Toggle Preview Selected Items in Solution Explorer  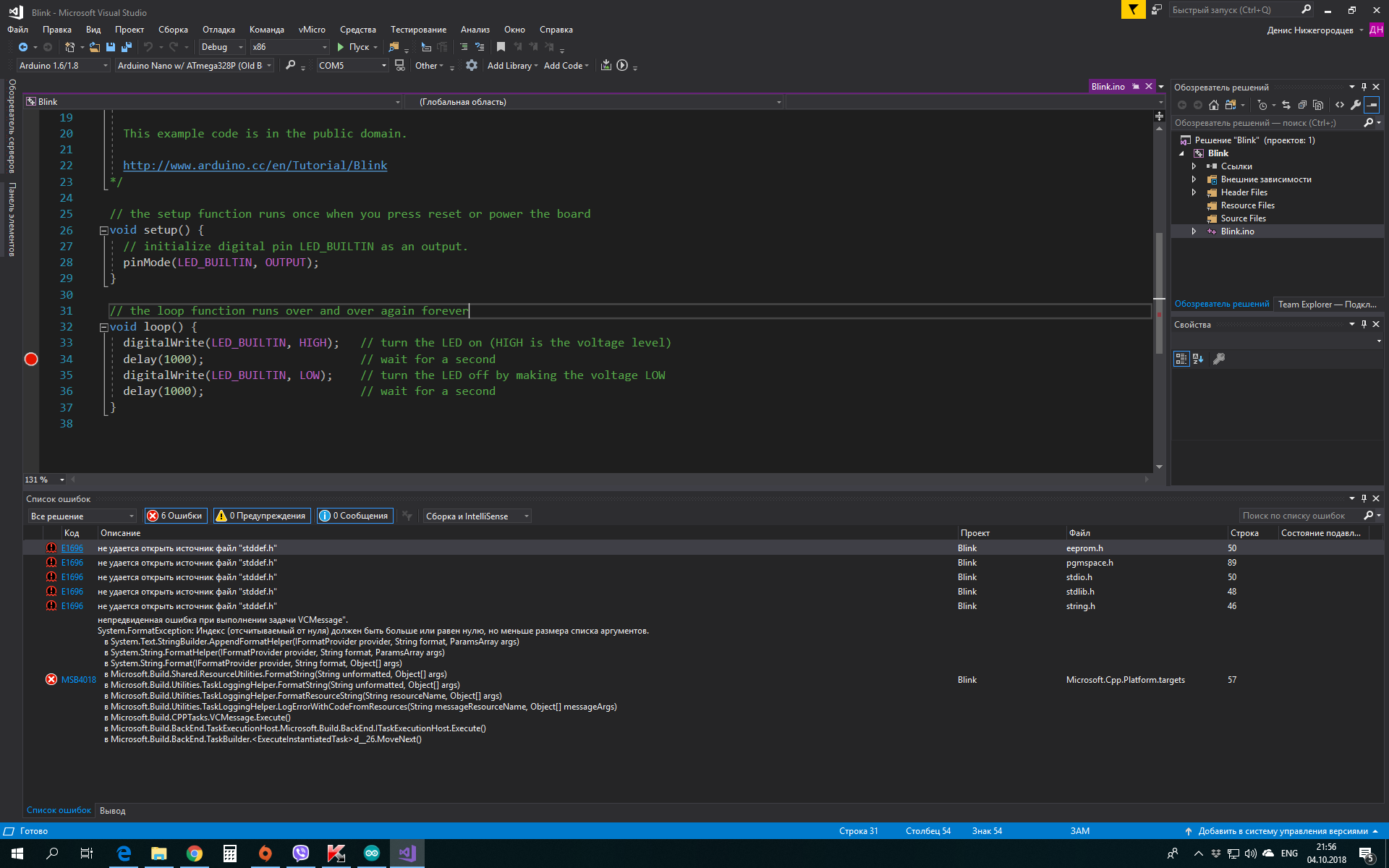click(1372, 105)
